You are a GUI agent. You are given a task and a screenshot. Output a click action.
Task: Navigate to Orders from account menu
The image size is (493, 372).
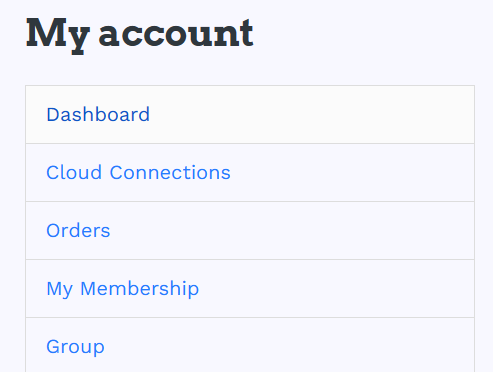(78, 231)
